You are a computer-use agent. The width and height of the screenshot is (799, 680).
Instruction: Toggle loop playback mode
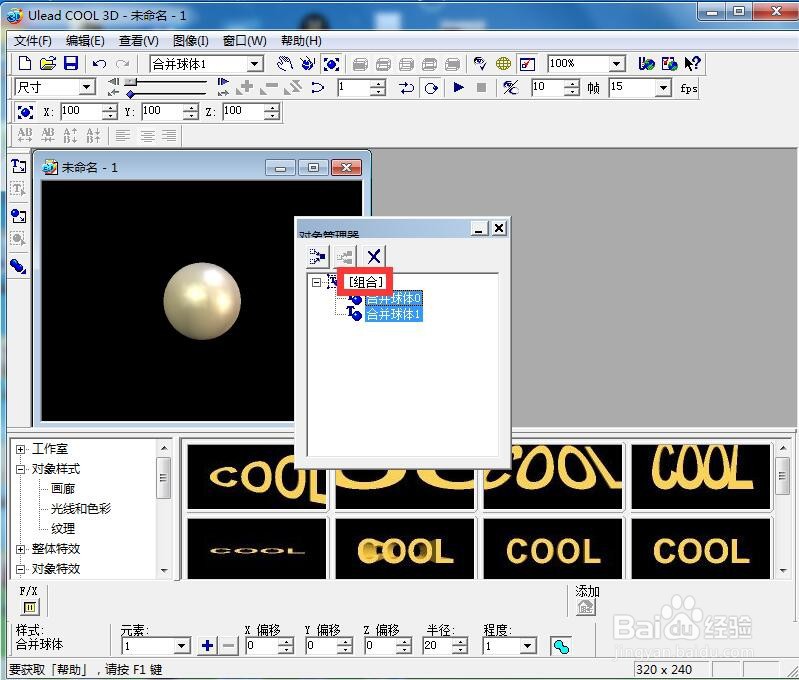[x=431, y=88]
